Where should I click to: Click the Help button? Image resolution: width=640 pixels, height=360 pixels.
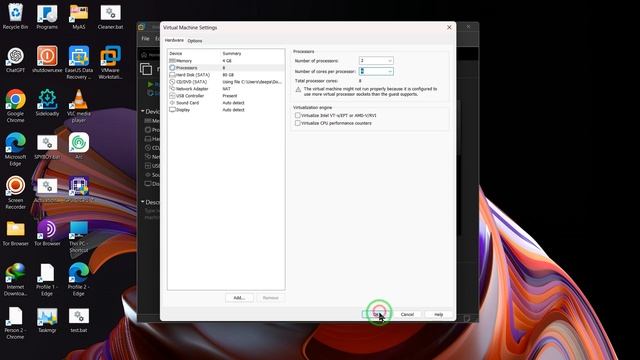pos(439,314)
